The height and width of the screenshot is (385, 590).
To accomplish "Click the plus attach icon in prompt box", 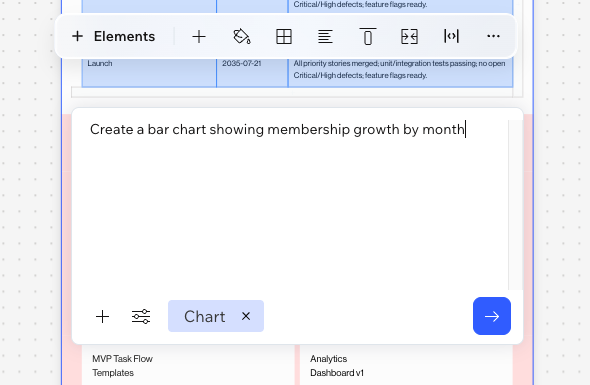I will [102, 317].
